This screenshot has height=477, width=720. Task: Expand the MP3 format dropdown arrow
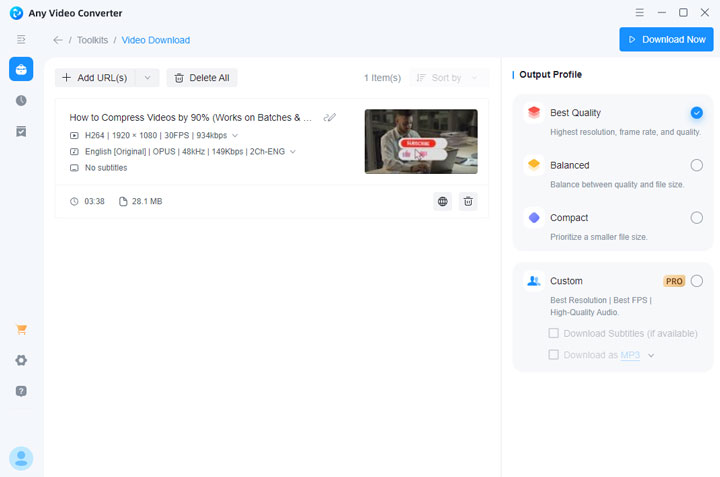point(651,355)
